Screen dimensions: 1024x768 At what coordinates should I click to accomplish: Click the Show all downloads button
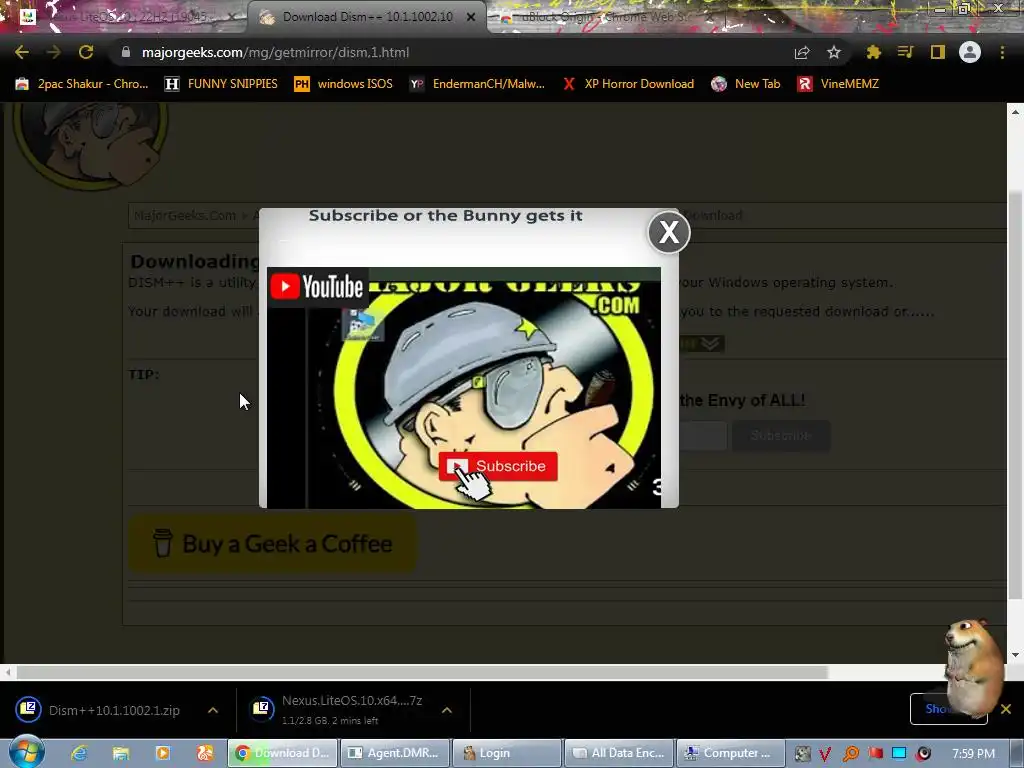tap(948, 709)
